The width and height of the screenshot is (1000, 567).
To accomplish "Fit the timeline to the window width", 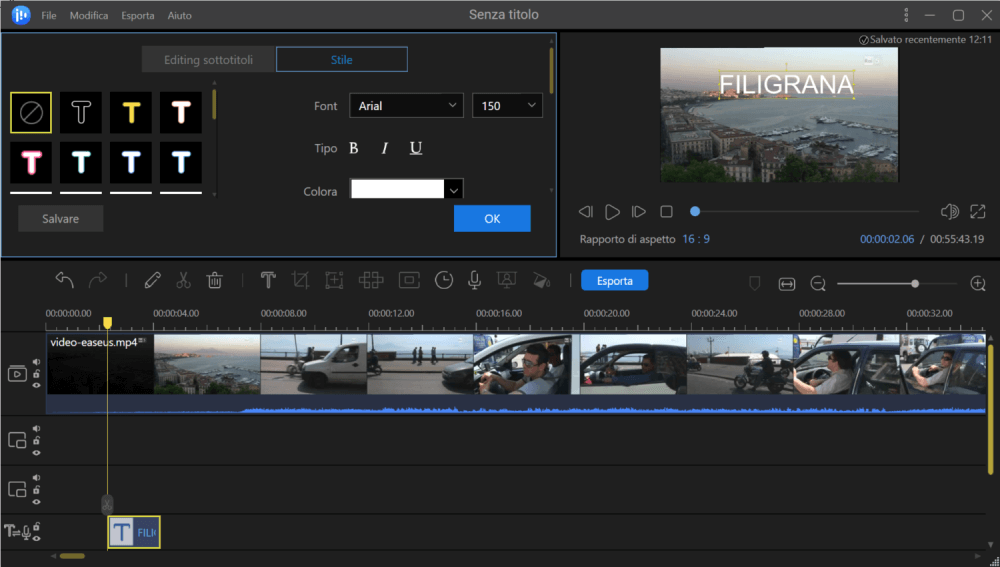I will pos(787,284).
